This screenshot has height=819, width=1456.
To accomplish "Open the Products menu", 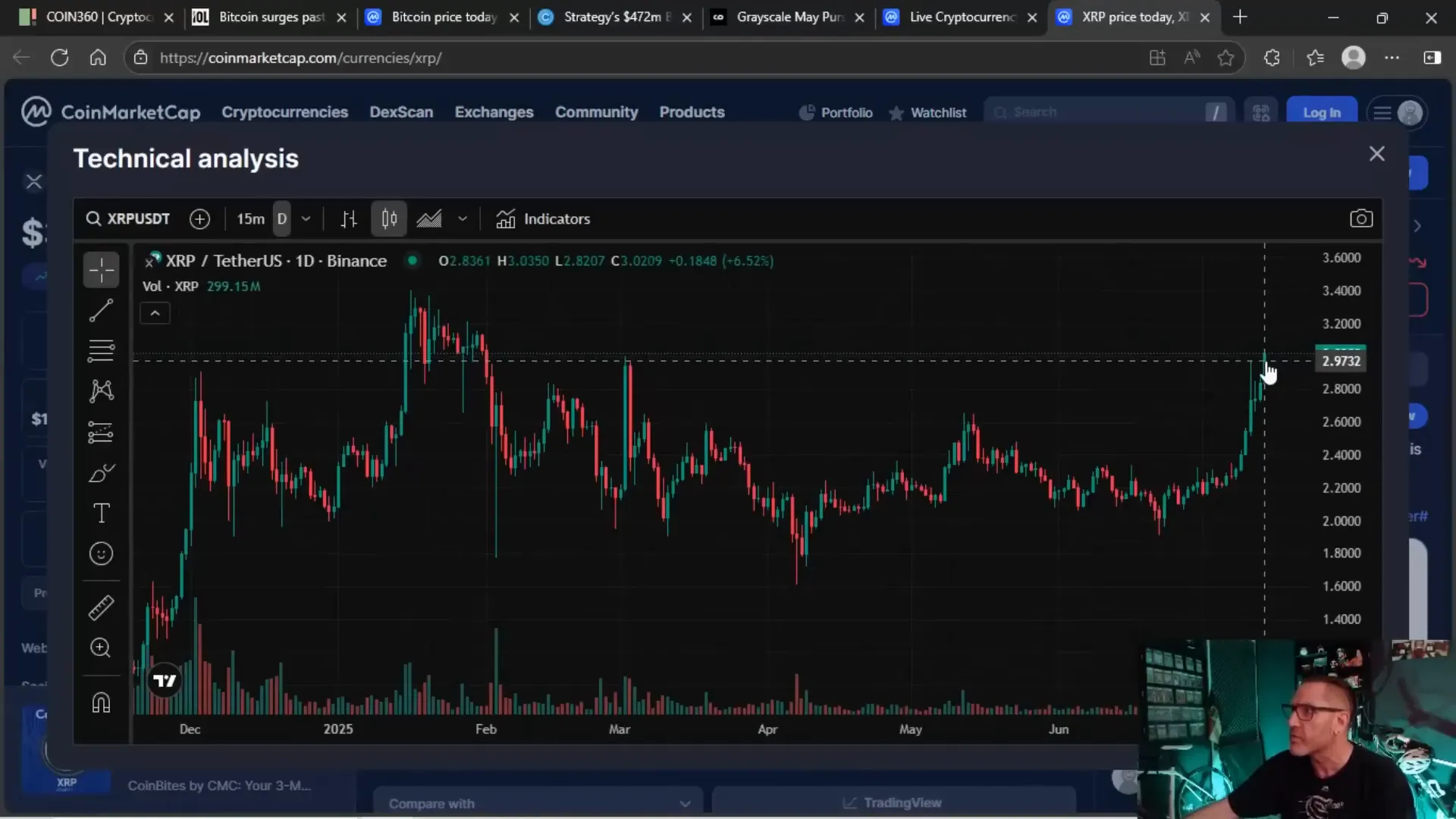I will pos(692,112).
